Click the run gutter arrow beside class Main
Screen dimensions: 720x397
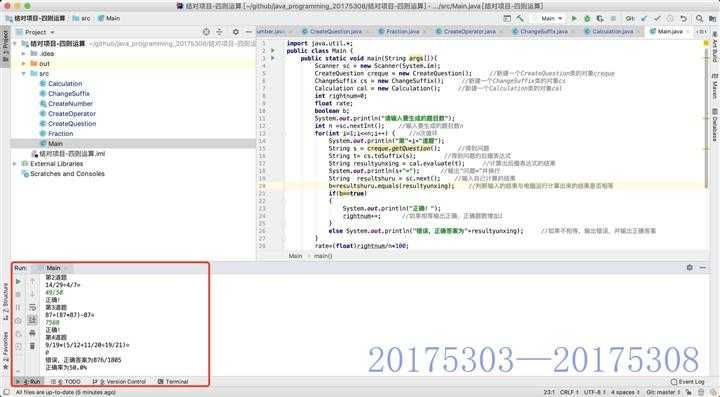click(273, 51)
